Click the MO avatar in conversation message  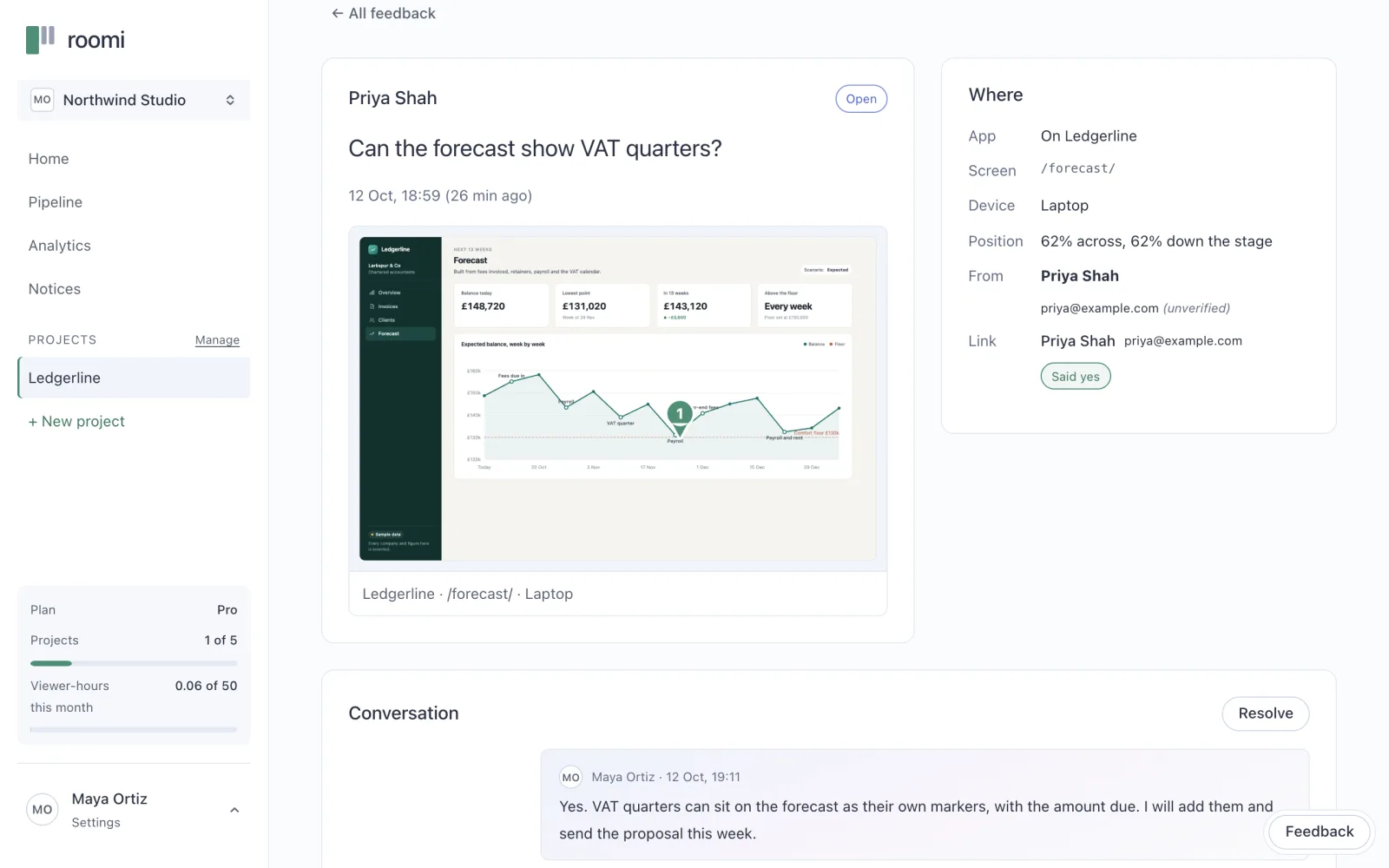tap(570, 777)
